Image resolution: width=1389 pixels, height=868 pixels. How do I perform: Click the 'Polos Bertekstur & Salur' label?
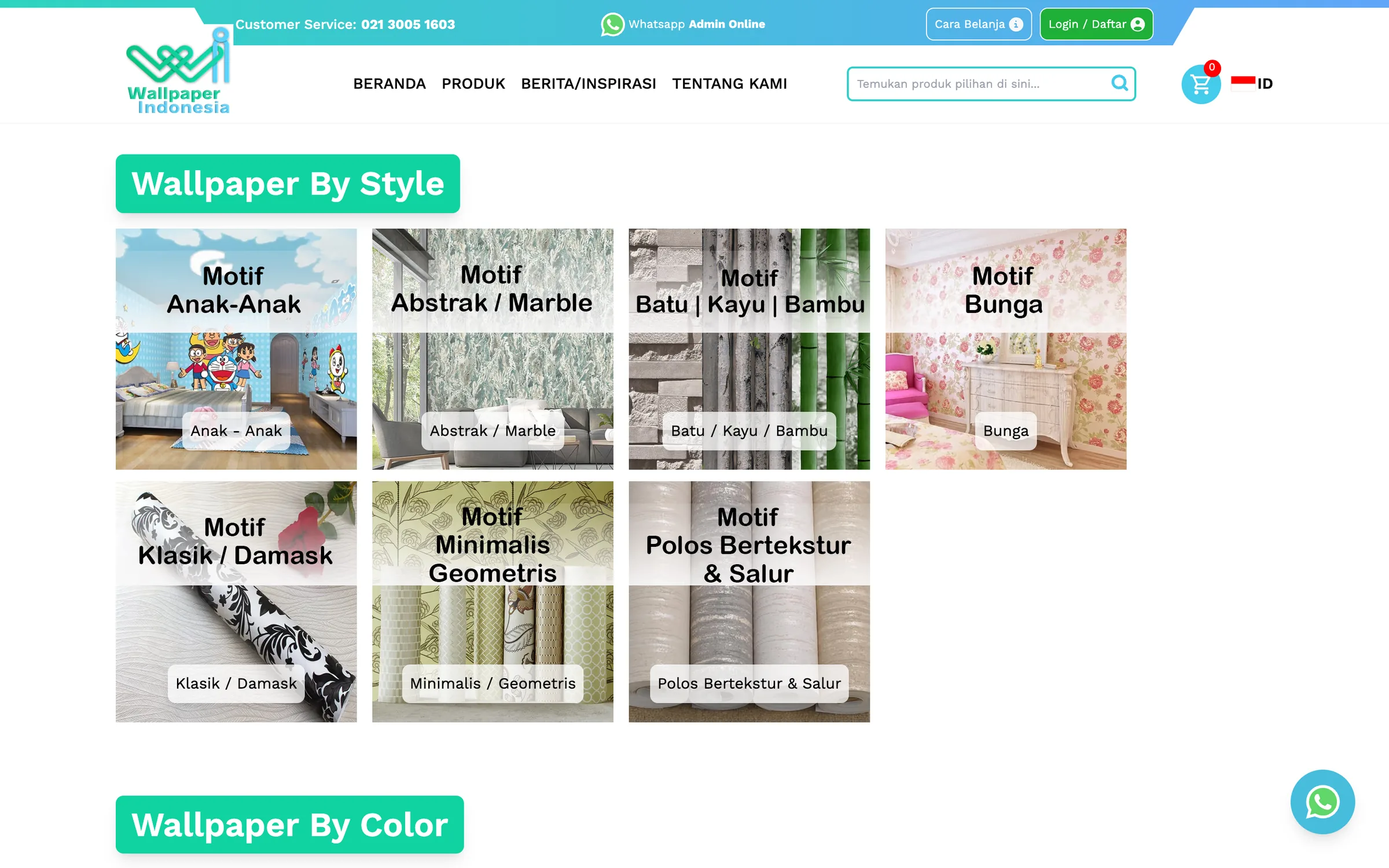click(749, 683)
